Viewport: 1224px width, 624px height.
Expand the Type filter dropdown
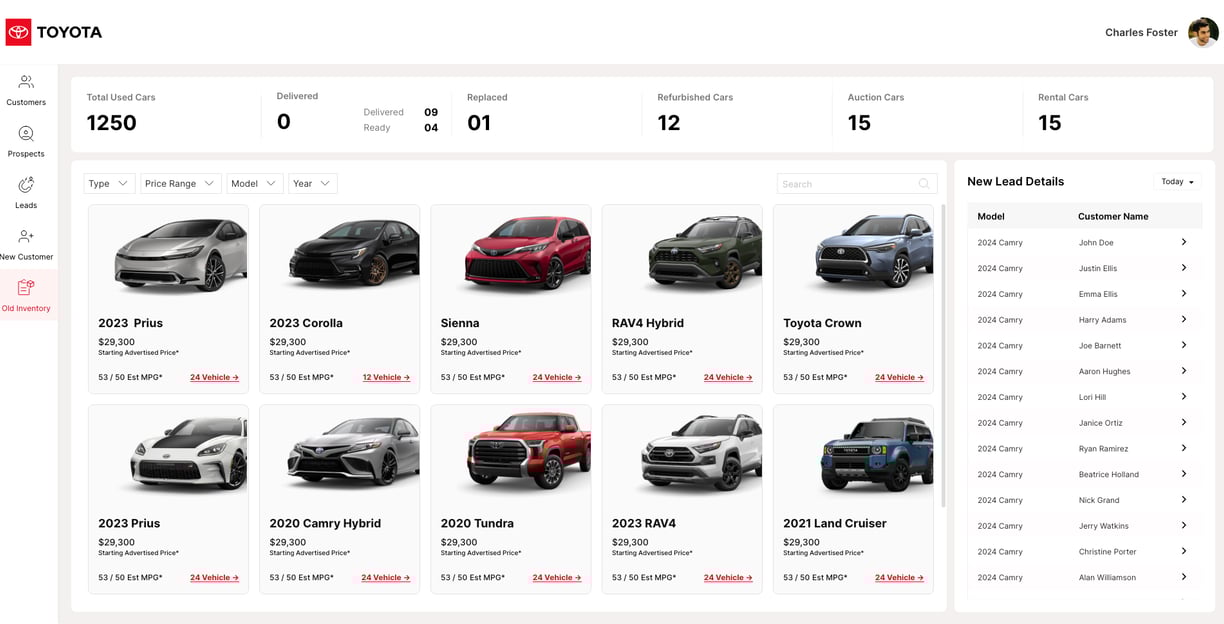[109, 184]
